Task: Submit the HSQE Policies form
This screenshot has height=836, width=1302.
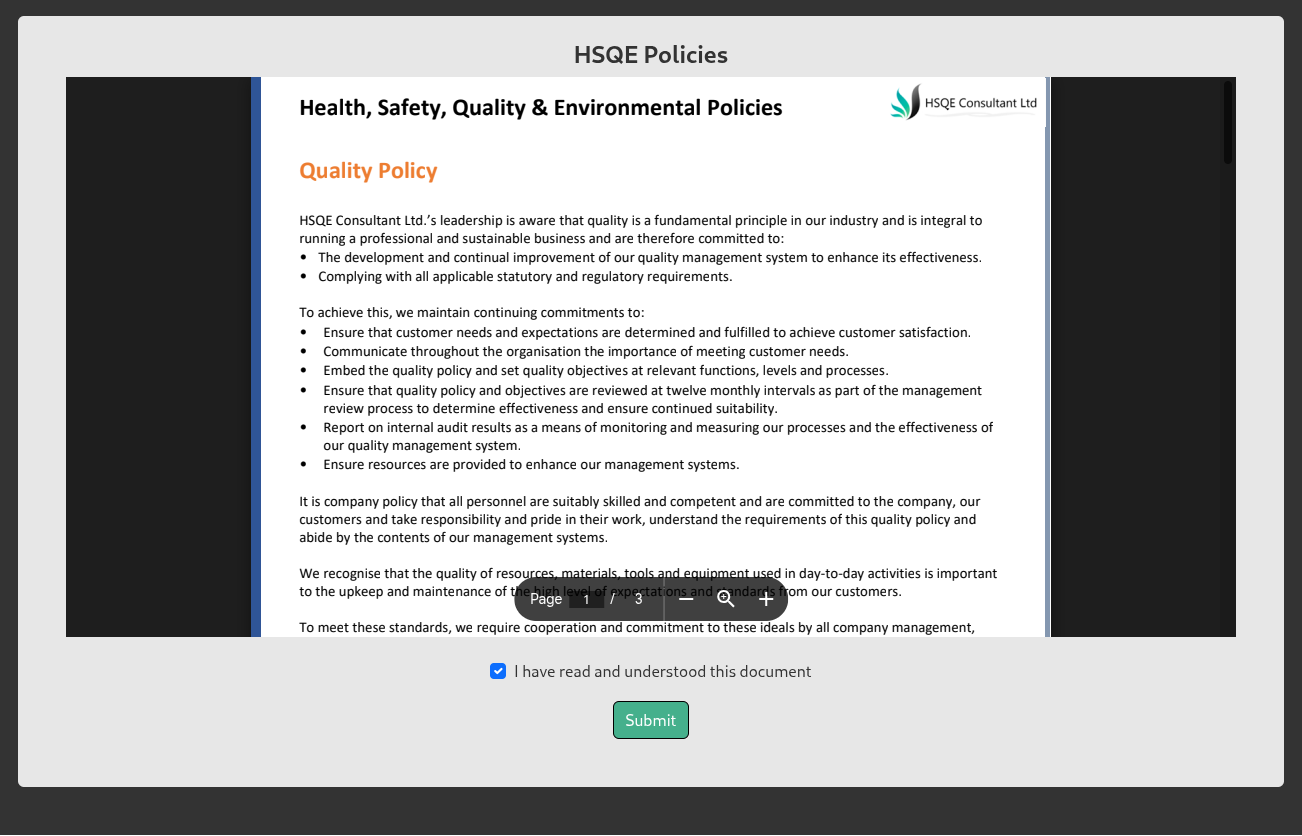Action: click(x=651, y=720)
